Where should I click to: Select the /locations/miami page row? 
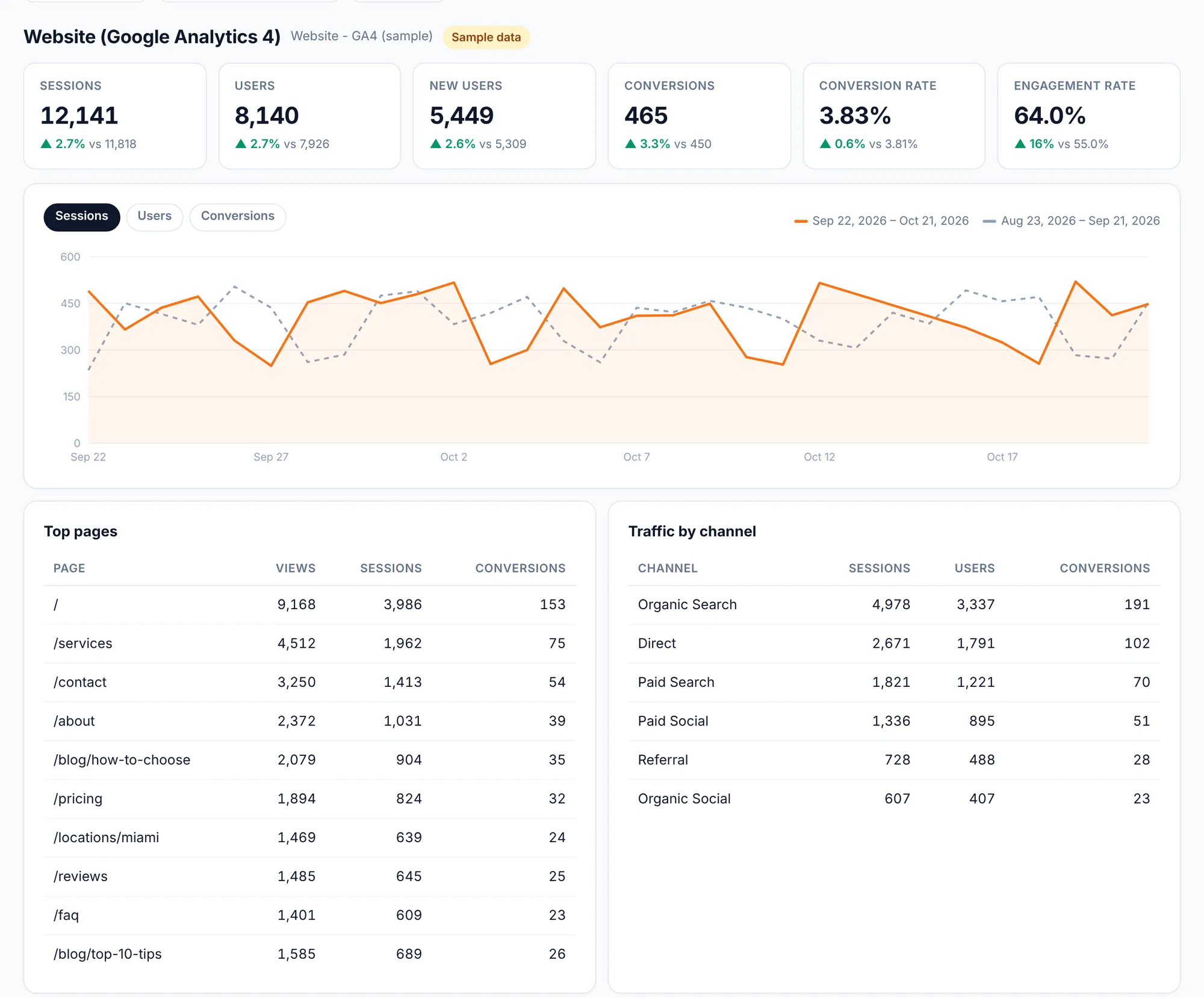tap(309, 838)
